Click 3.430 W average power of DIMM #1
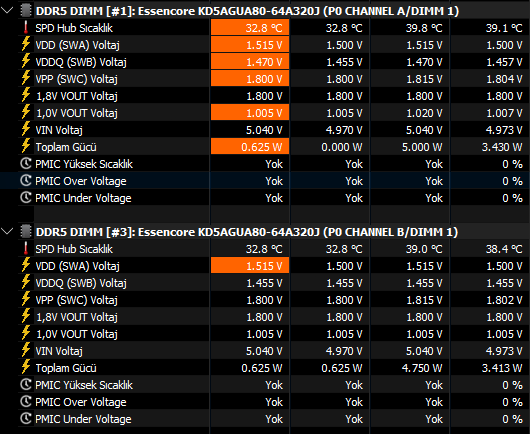This screenshot has width=530, height=434. click(502, 147)
